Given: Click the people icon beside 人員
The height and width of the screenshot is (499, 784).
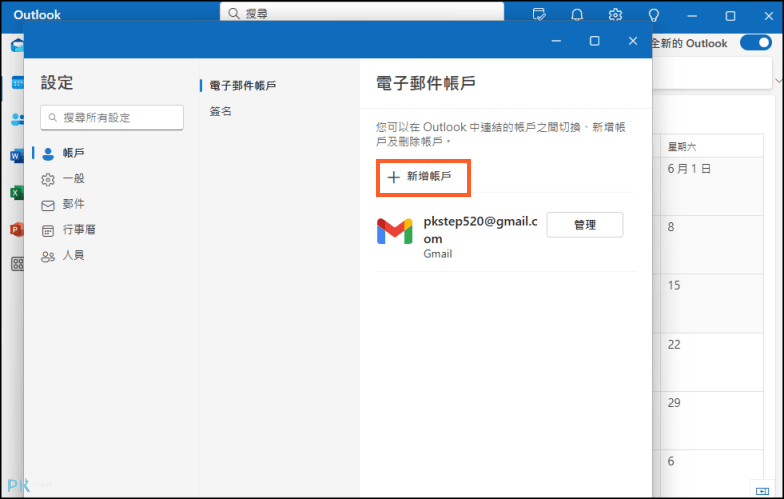Looking at the screenshot, I should click(48, 256).
